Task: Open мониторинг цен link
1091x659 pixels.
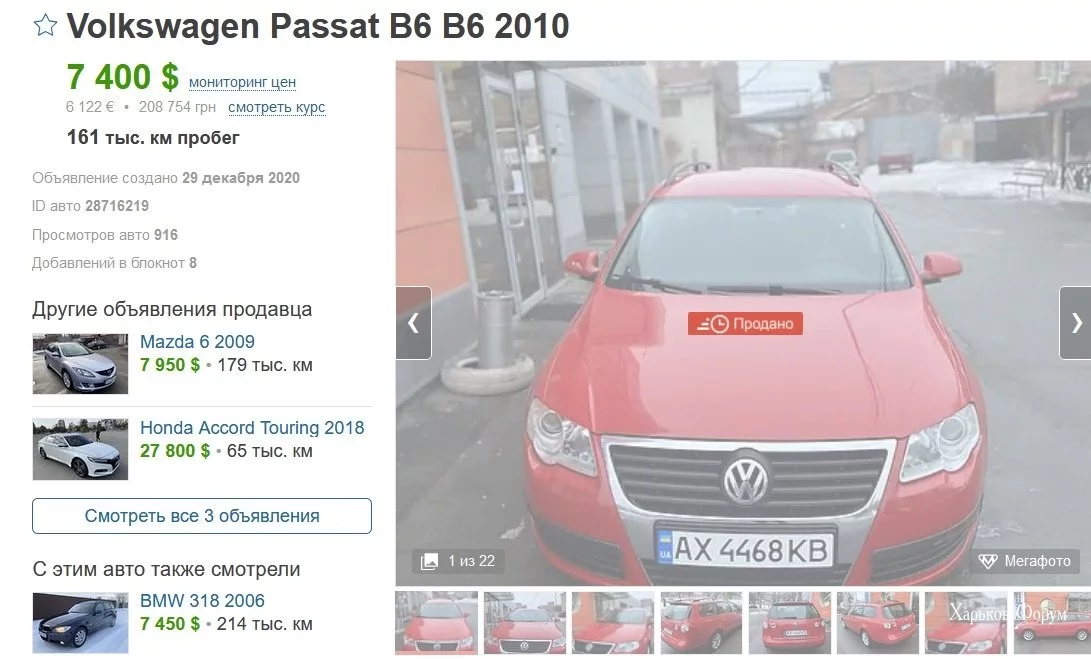Action: 242,82
